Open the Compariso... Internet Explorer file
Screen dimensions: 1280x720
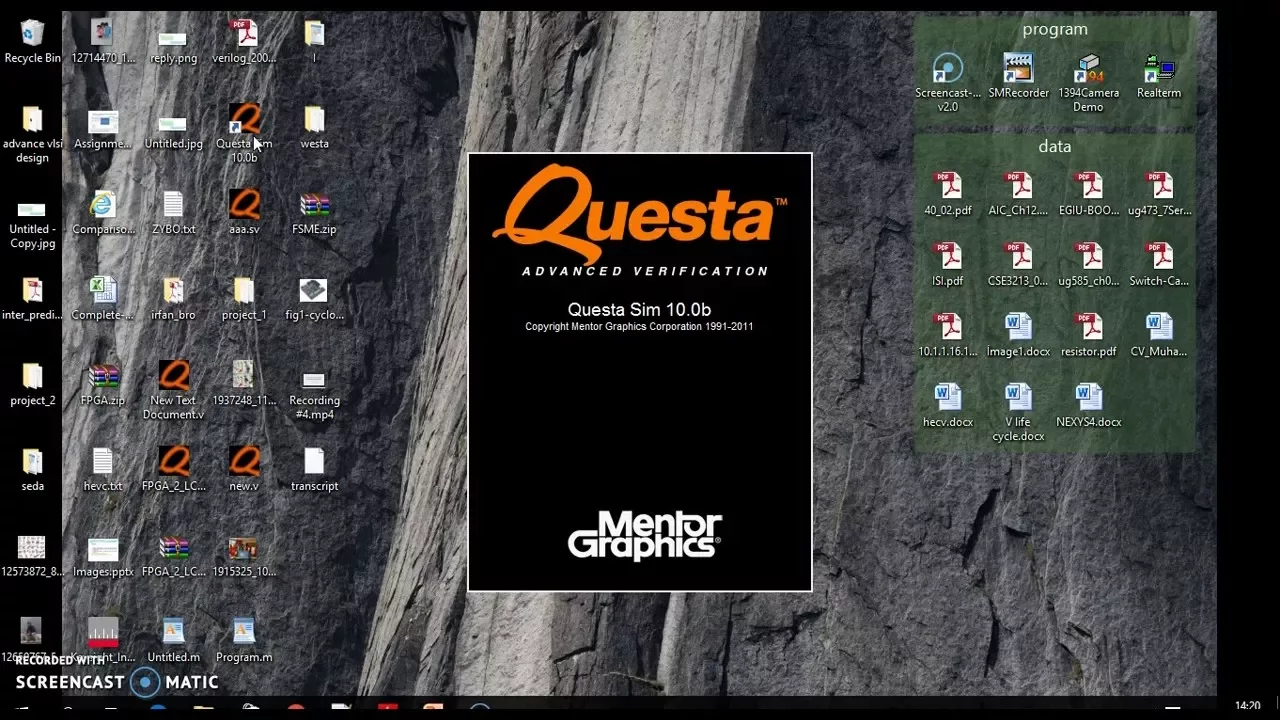[x=103, y=213]
